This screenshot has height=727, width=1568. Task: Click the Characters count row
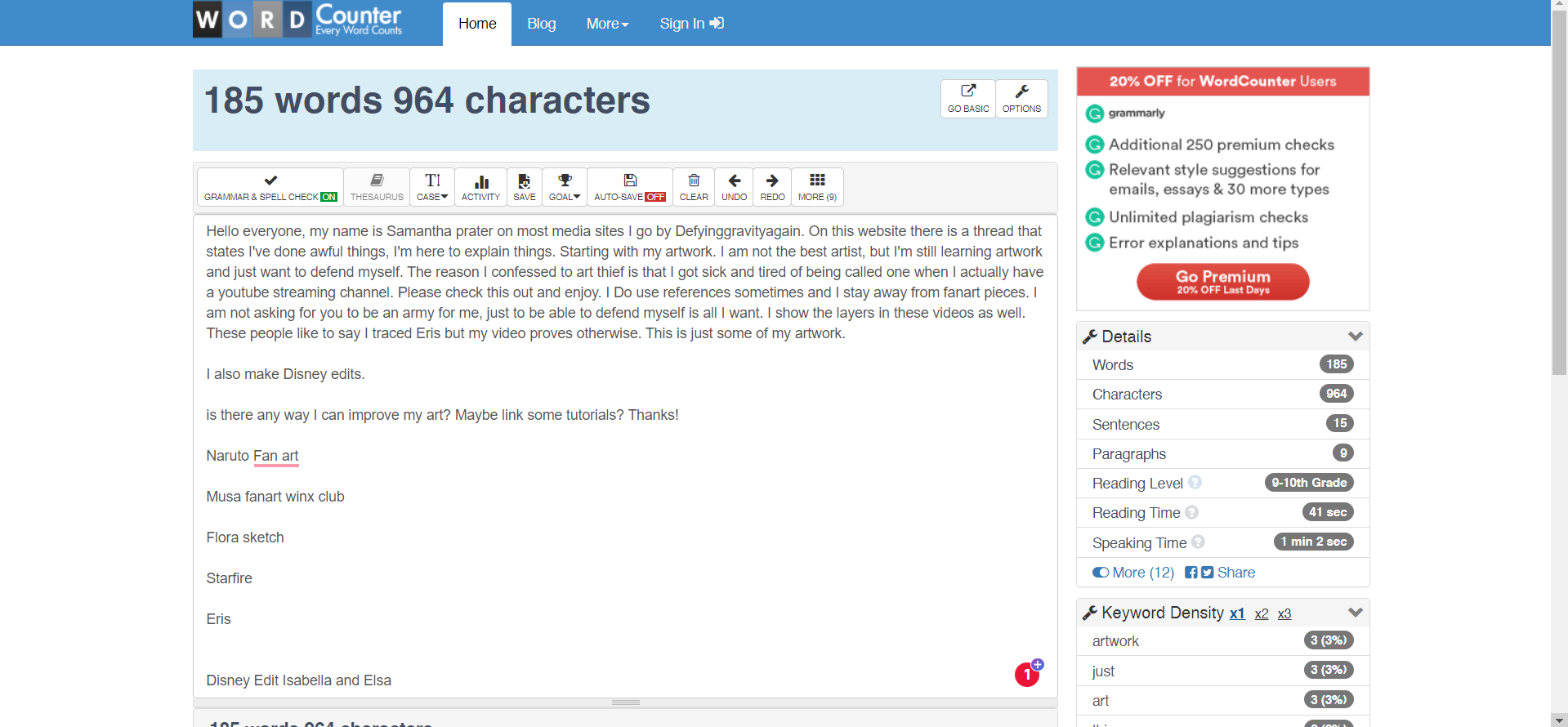pos(1222,395)
